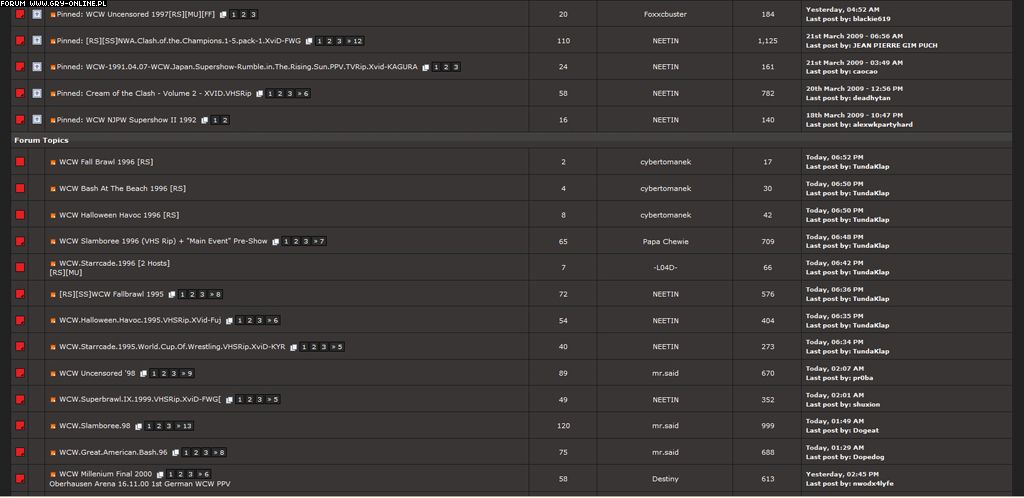Click red status icon for WCW.Starrcade.1996 thread
1024x498 pixels.
(20, 268)
